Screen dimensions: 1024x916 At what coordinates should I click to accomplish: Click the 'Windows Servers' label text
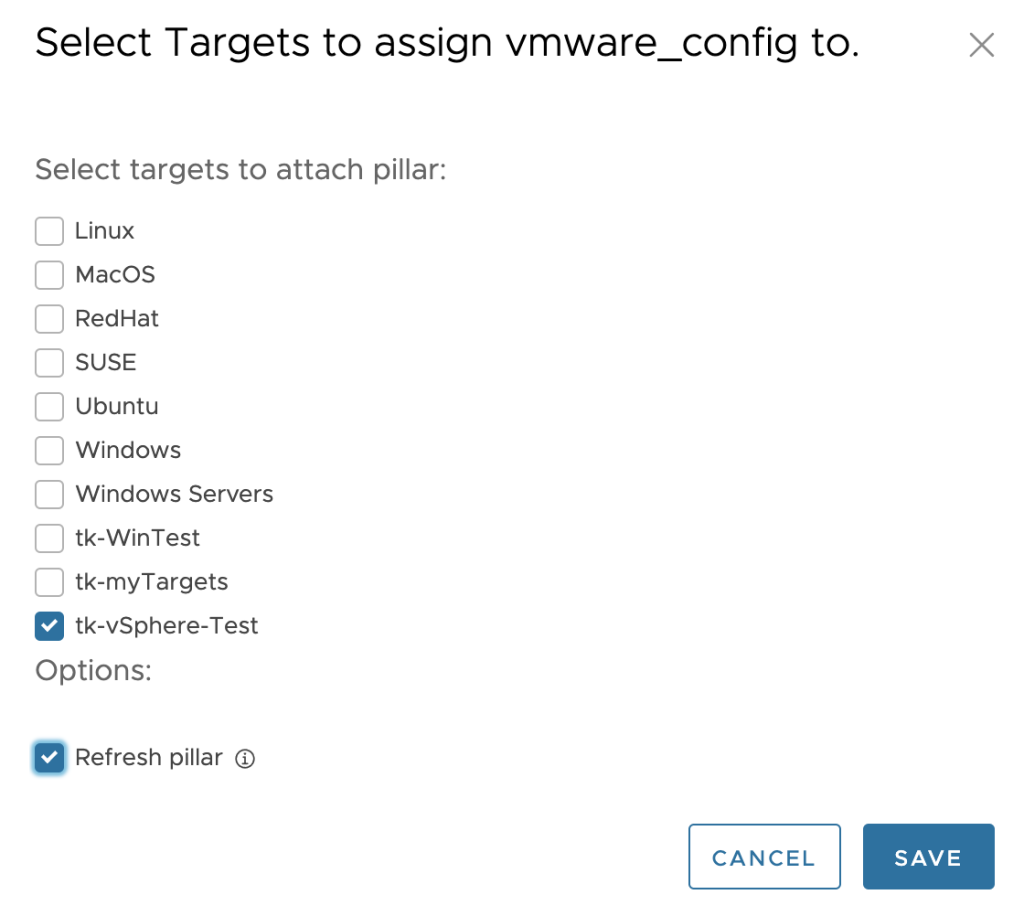[x=174, y=494]
